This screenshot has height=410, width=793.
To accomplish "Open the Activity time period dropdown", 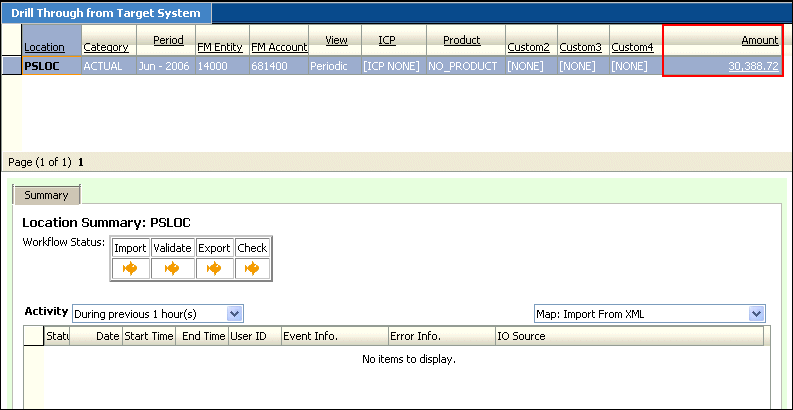I will point(234,314).
